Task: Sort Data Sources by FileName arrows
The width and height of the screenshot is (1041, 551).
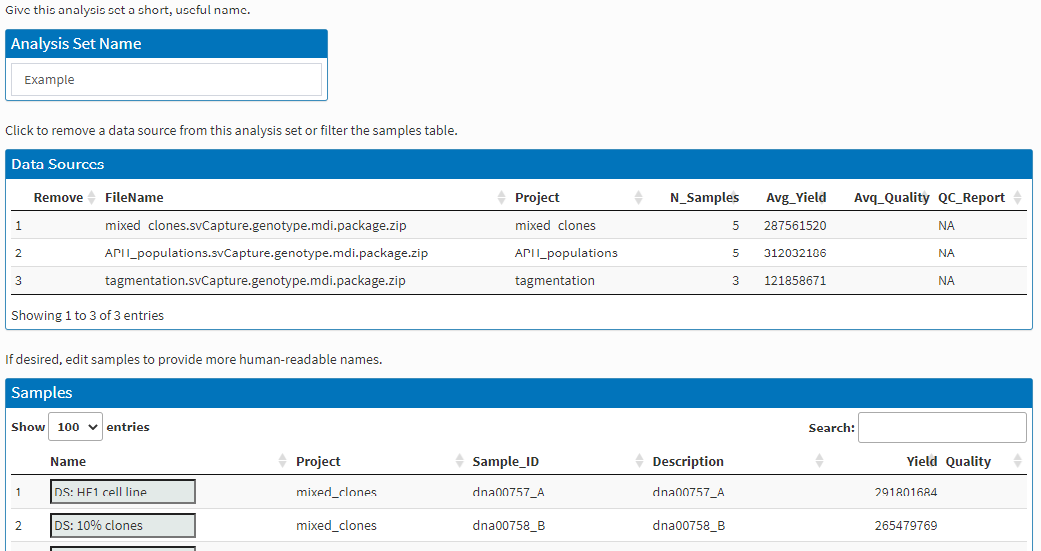Action: [x=501, y=198]
